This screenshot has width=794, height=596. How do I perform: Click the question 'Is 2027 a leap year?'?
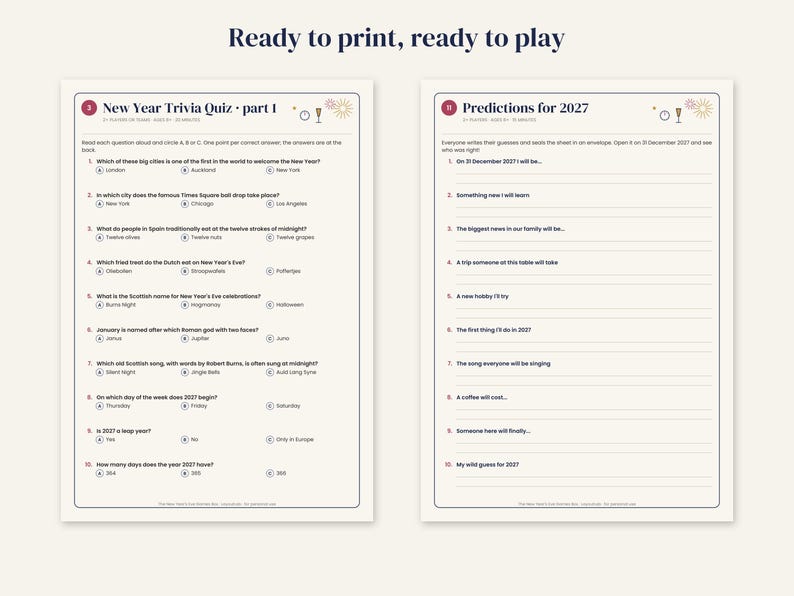(124, 431)
